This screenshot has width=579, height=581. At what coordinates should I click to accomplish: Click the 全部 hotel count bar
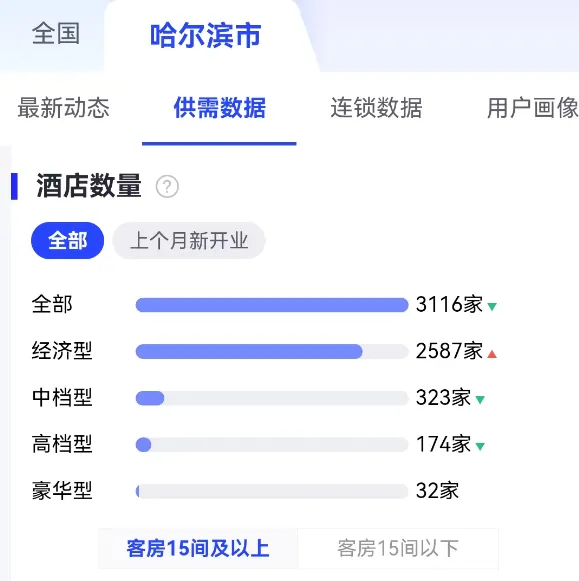[x=272, y=305]
